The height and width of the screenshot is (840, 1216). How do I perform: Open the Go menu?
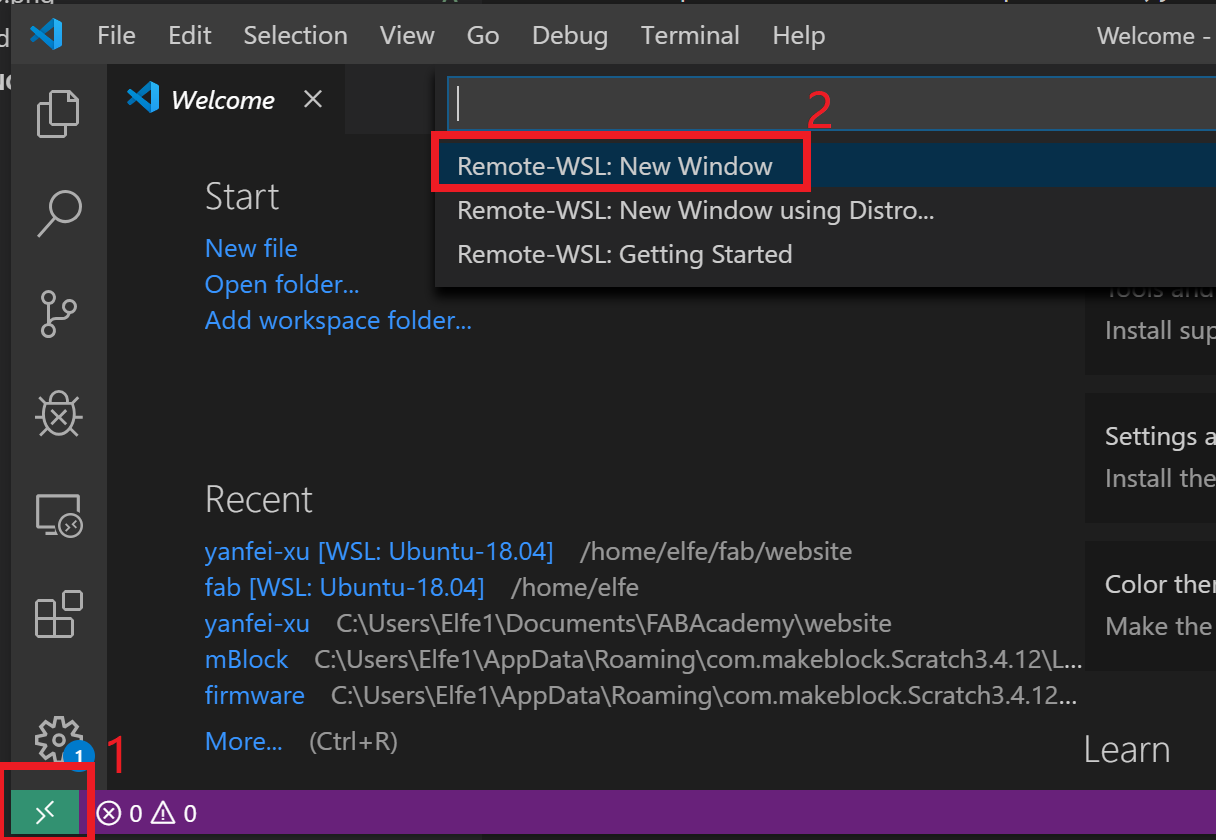483,36
